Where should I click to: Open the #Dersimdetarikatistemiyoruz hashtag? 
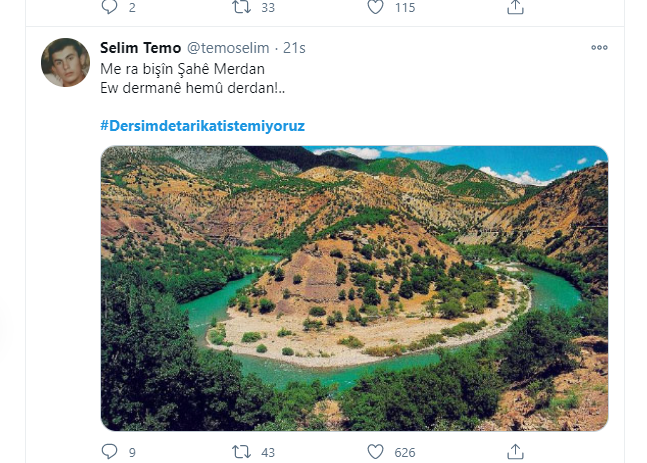click(x=202, y=124)
